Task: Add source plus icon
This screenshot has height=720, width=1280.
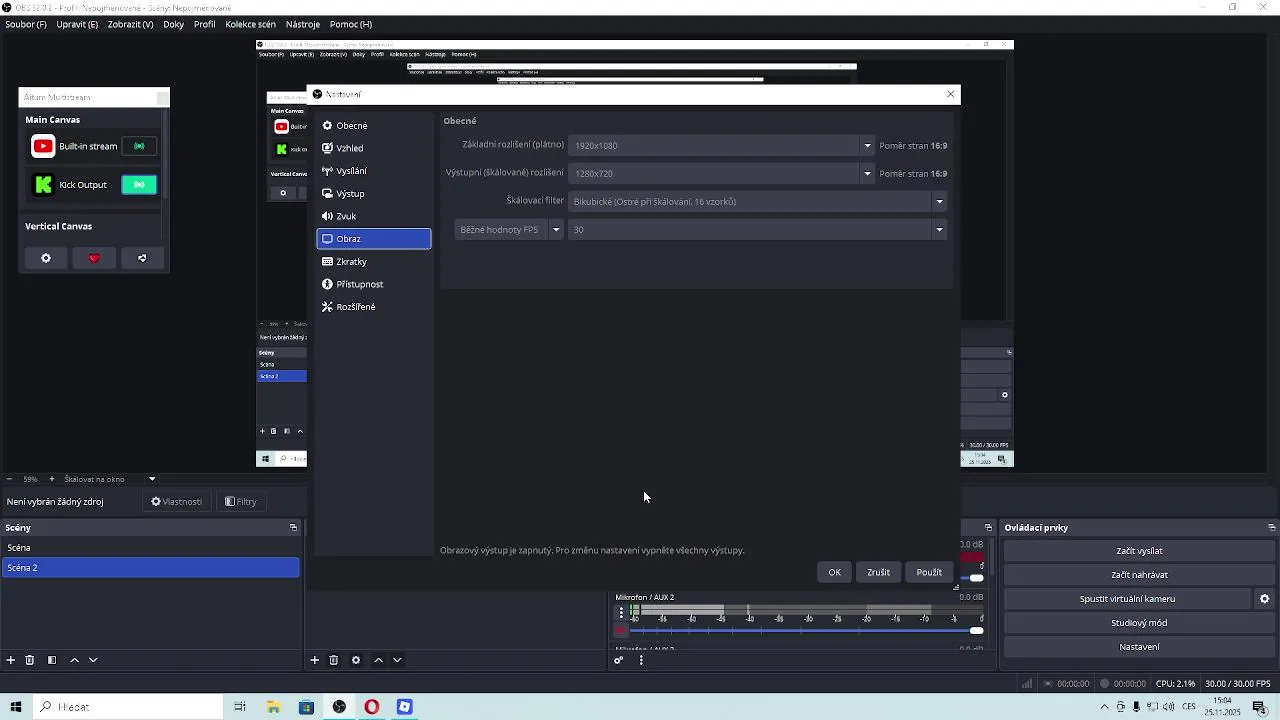Action: pyautogui.click(x=314, y=660)
